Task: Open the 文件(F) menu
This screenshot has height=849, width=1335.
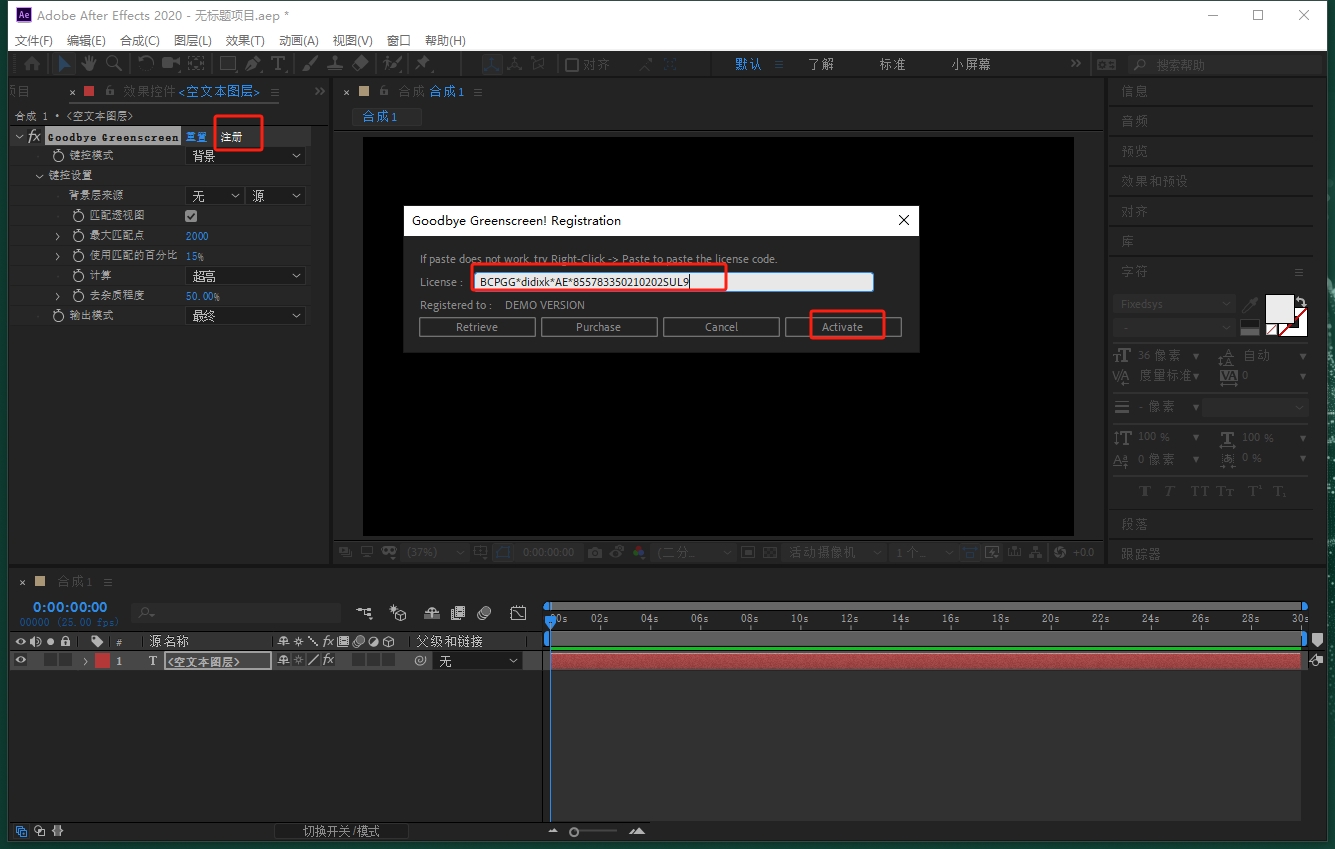Action: point(34,40)
